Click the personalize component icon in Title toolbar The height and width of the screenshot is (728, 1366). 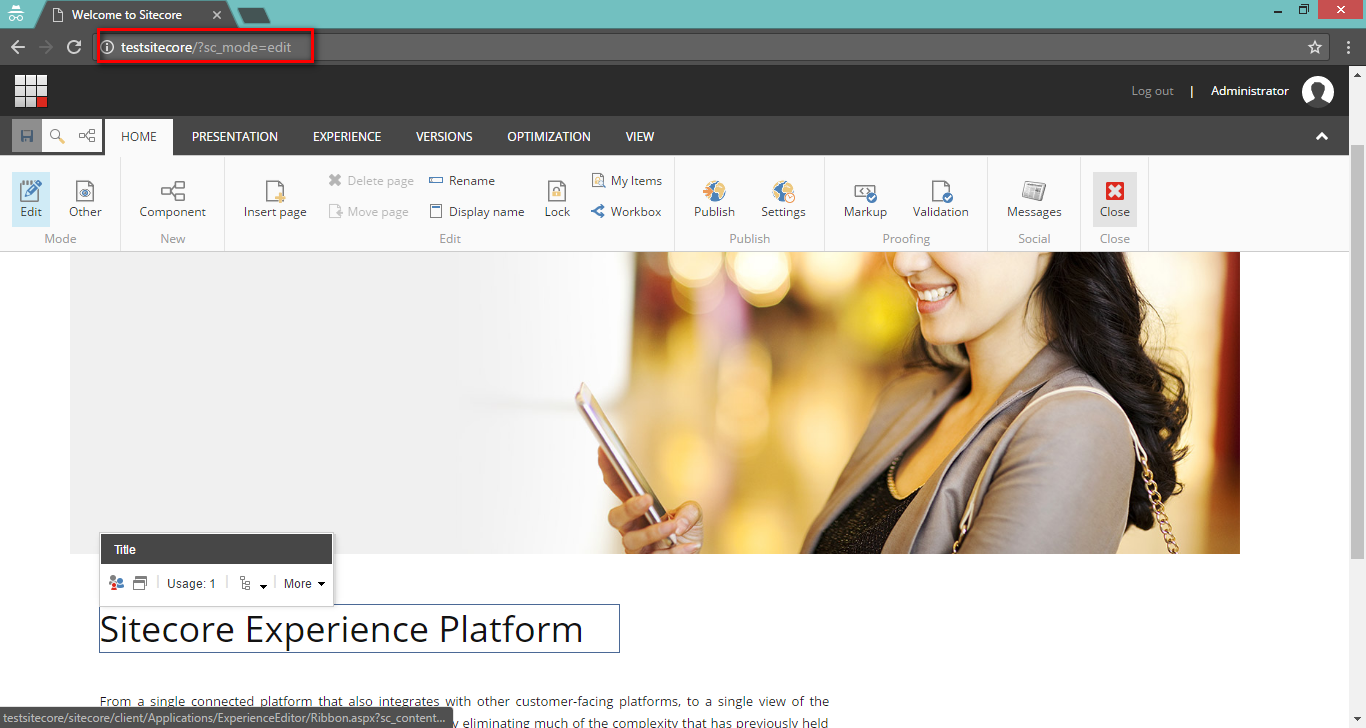coord(117,583)
